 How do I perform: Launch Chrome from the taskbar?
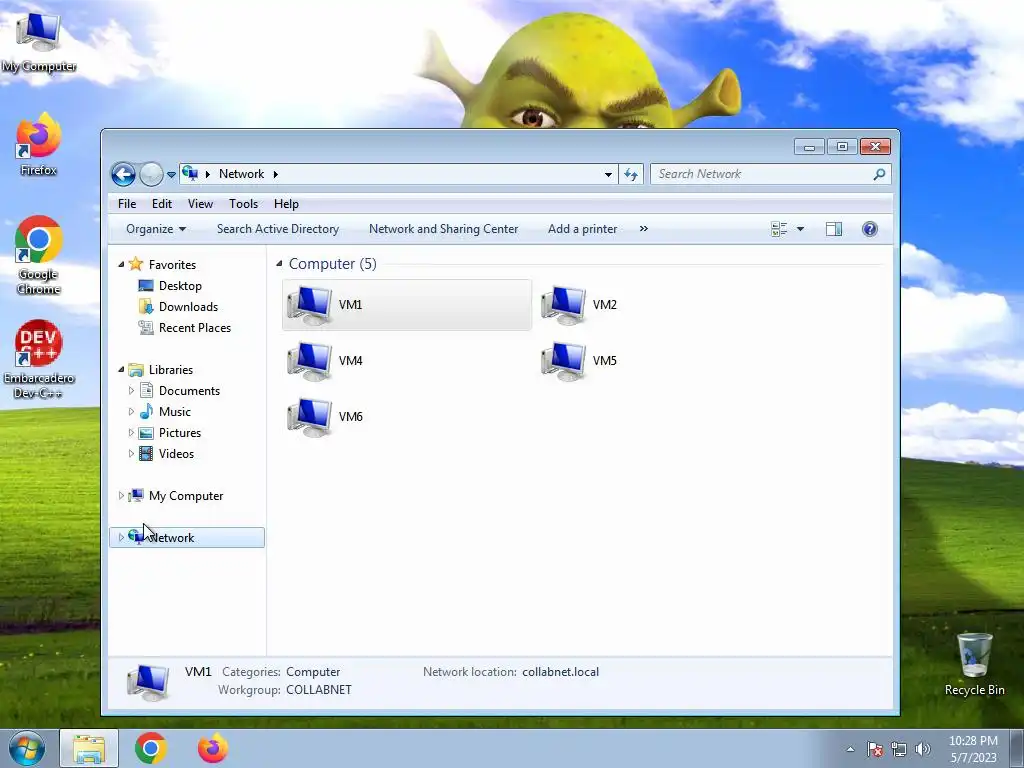(151, 748)
